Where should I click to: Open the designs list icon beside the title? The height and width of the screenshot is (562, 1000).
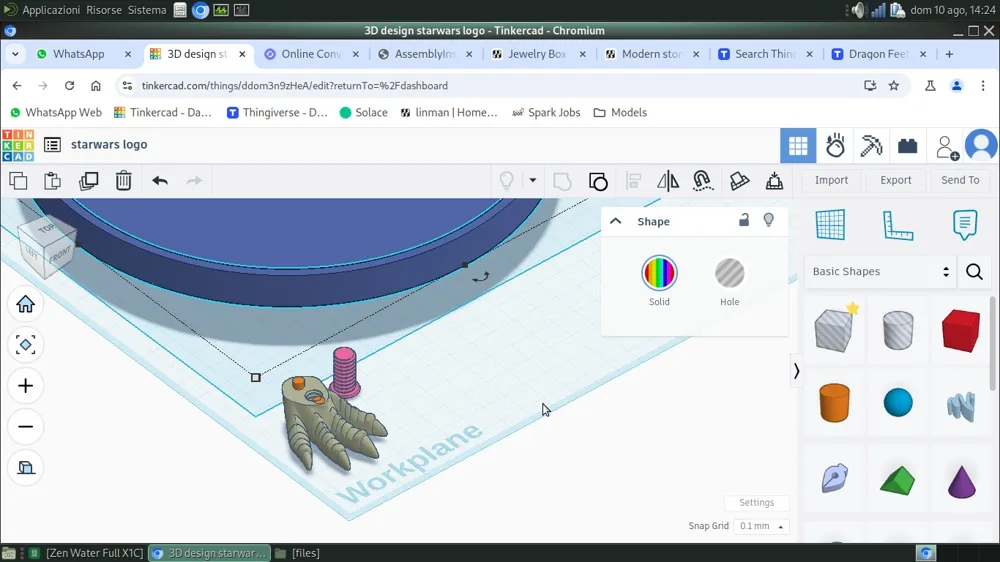(52, 145)
